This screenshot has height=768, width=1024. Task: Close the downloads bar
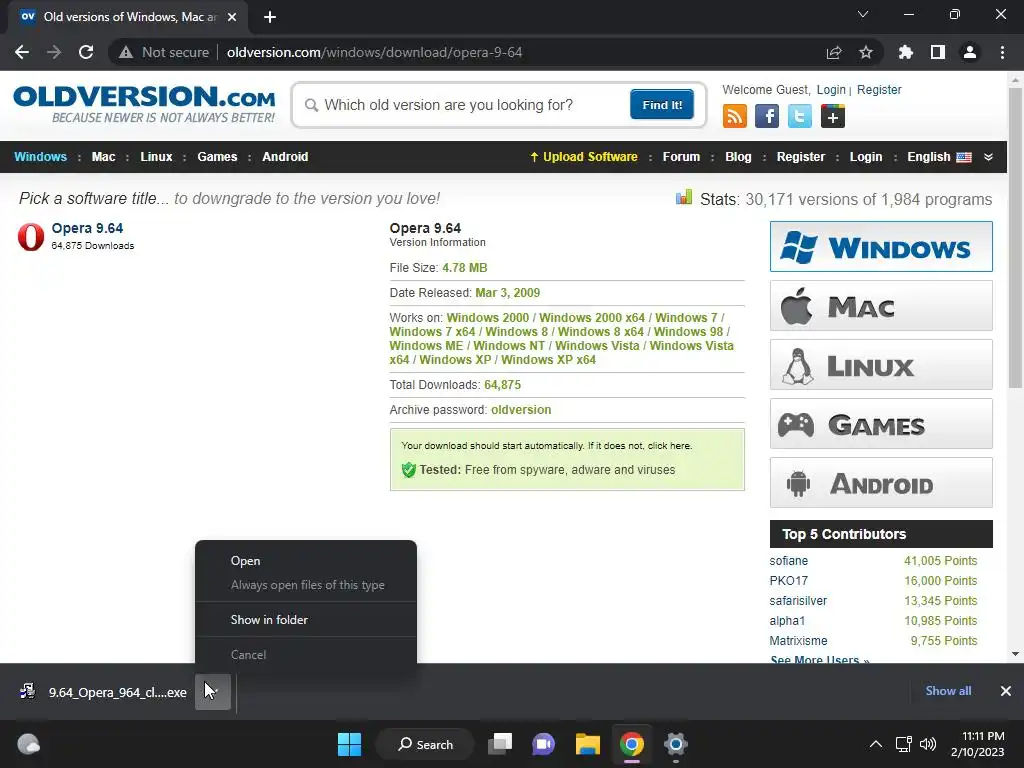click(1005, 691)
